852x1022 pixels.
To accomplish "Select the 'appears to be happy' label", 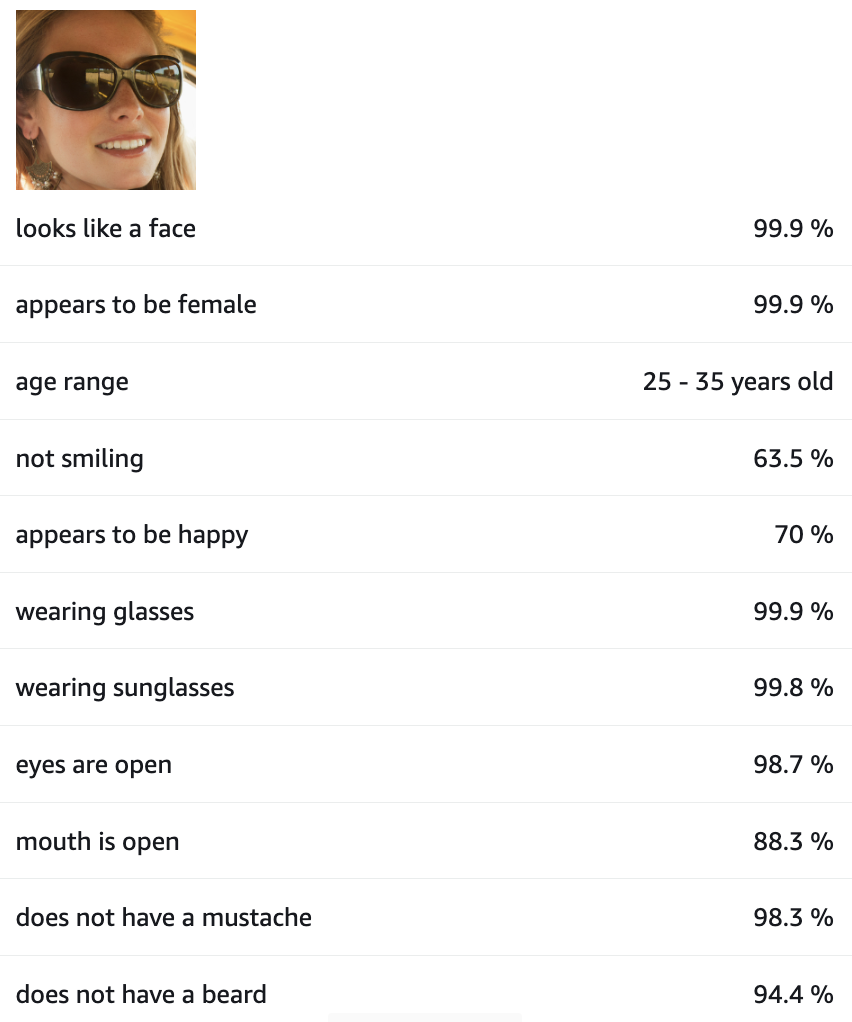I will coord(132,535).
